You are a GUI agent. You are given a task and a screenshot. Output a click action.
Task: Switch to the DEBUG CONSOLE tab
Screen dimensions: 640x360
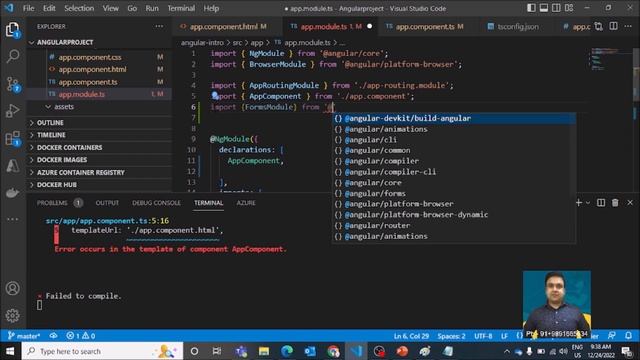156,202
